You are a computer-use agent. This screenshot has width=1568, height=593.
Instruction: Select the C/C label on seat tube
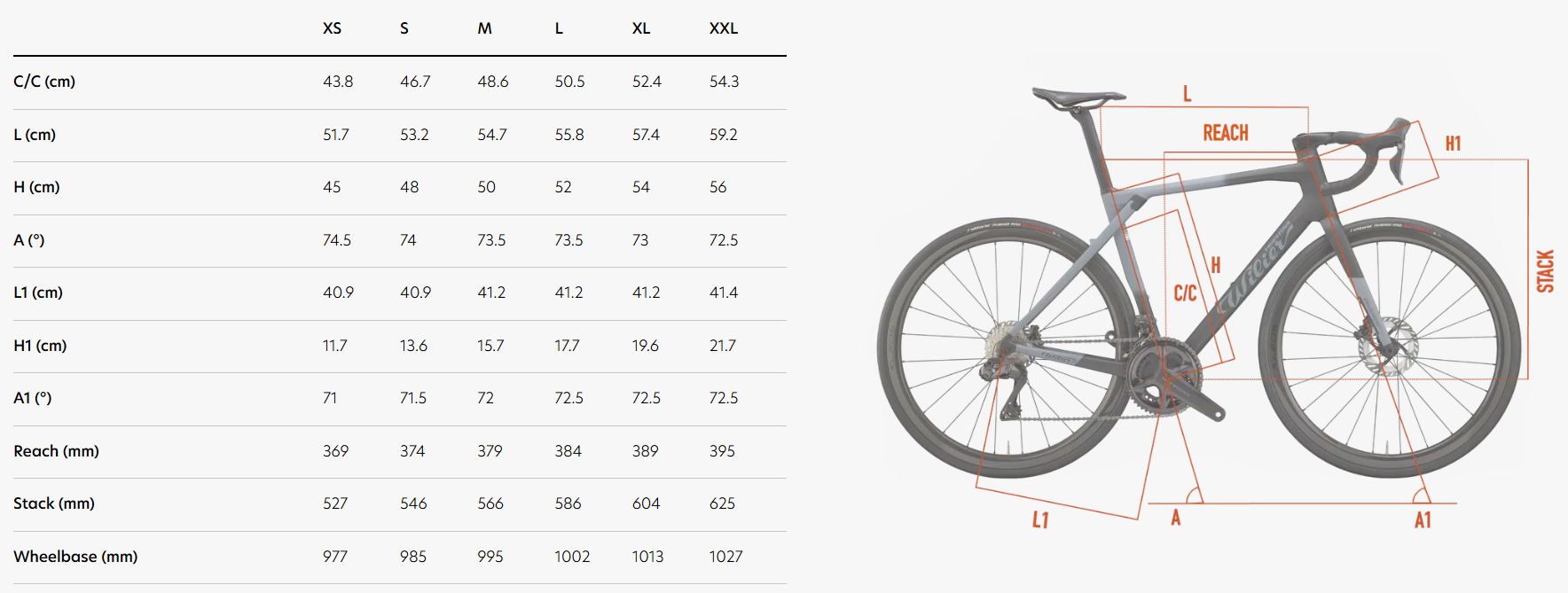click(x=1186, y=293)
